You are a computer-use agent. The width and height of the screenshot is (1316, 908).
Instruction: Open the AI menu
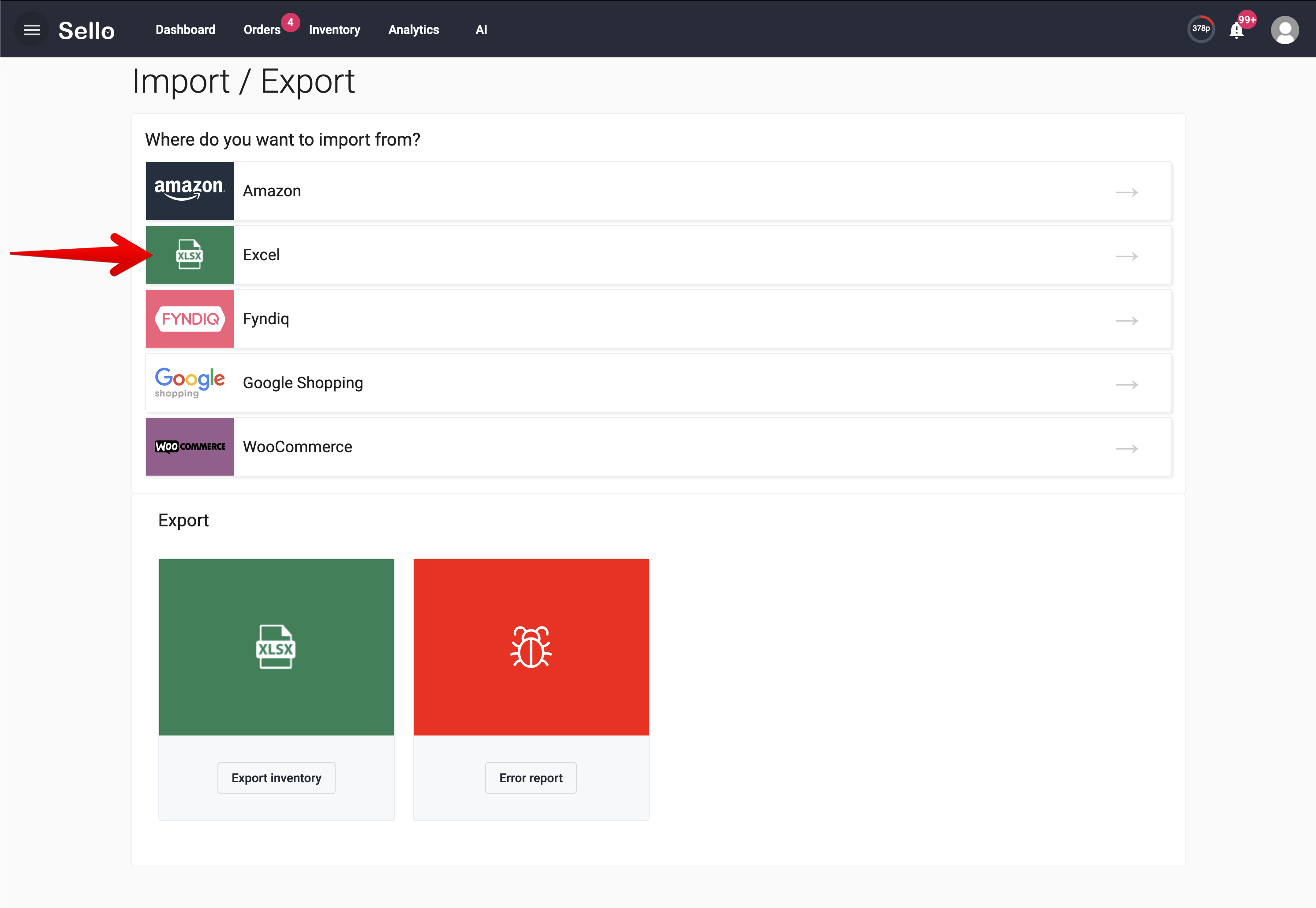[481, 30]
